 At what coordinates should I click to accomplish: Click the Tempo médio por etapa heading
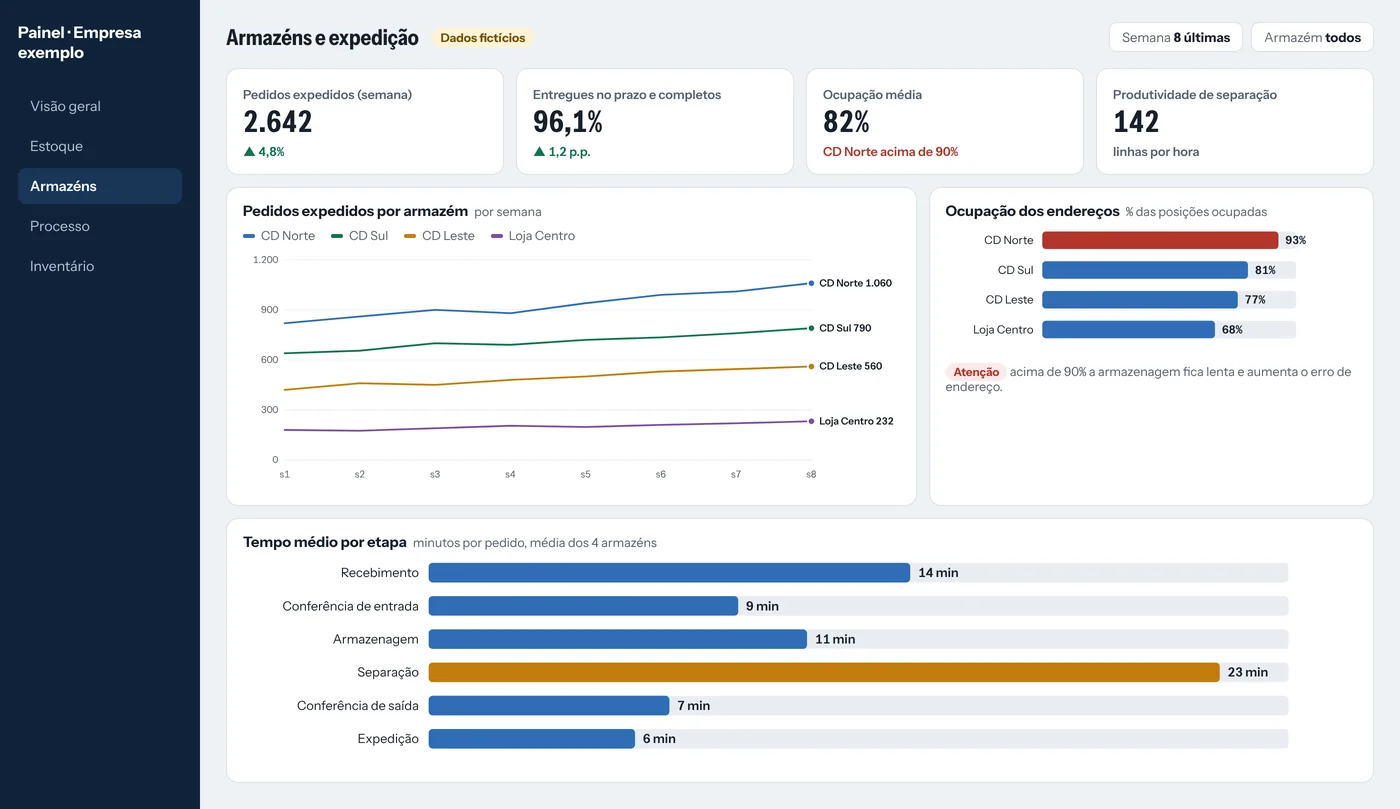325,542
